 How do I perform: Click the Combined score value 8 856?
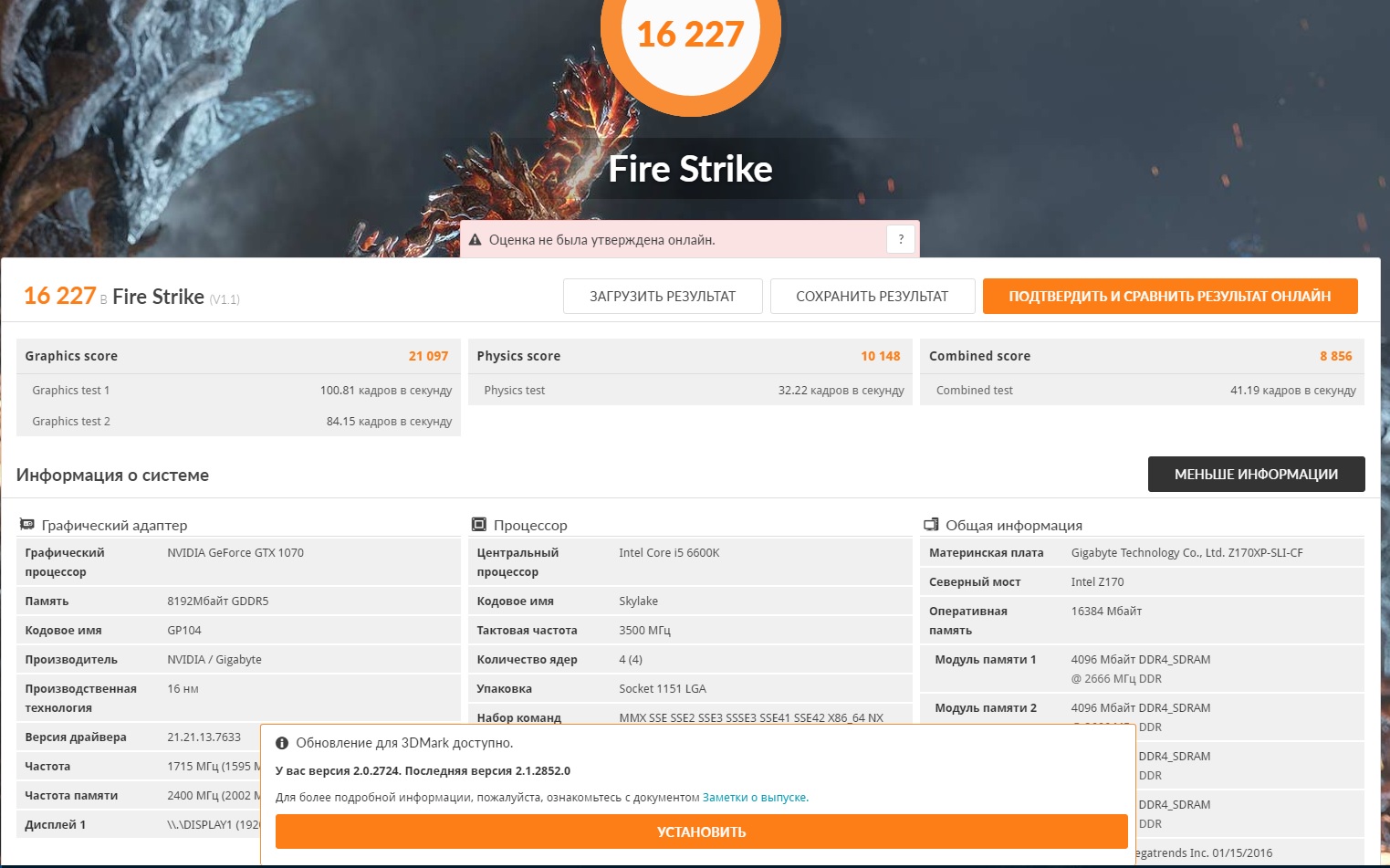click(1336, 356)
